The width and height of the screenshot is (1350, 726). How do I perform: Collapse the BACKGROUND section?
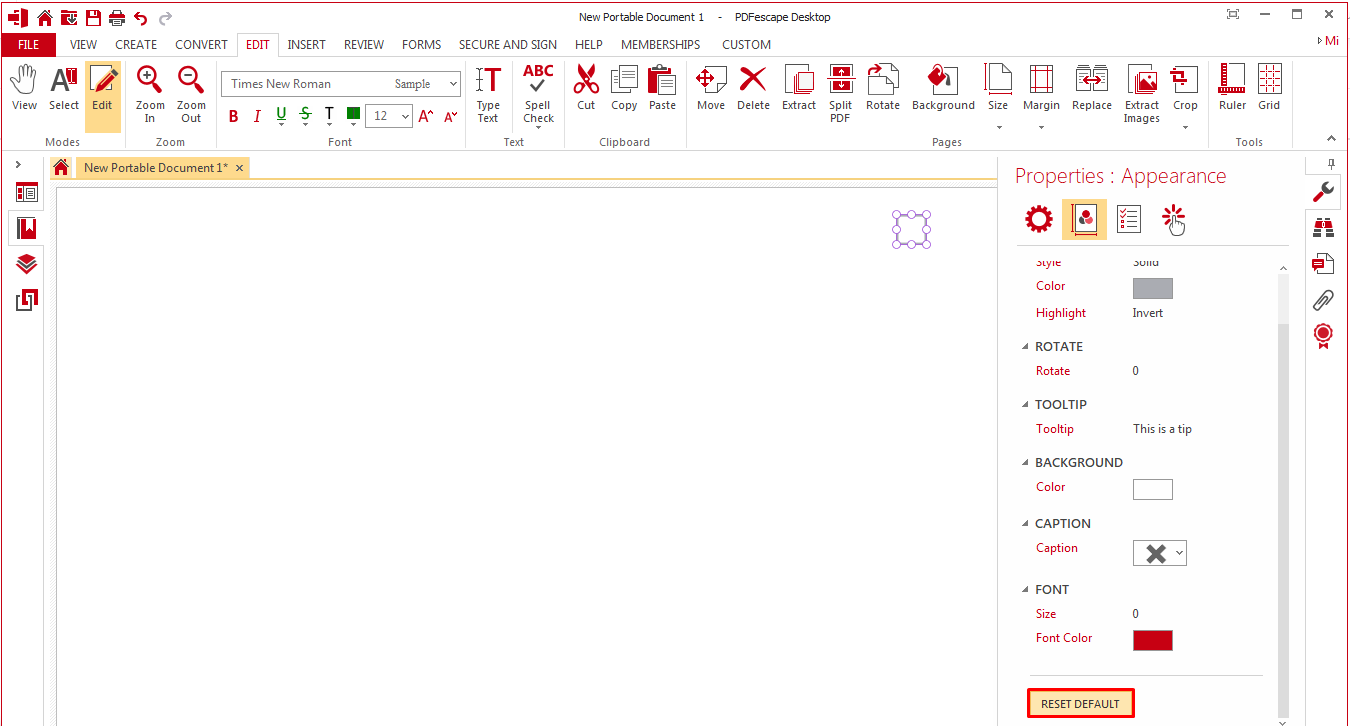[x=1025, y=463]
